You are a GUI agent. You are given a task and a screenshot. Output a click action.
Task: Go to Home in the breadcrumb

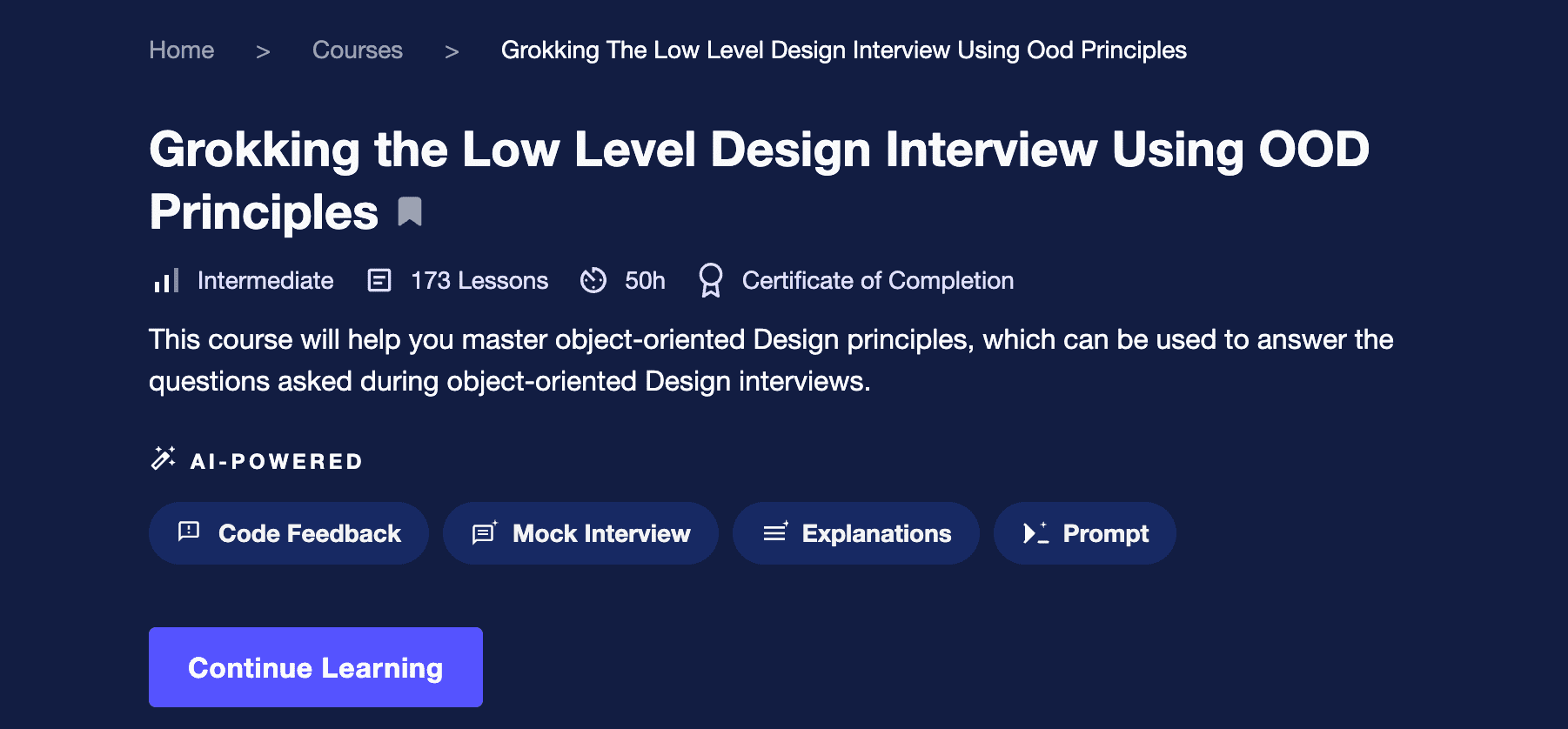[181, 50]
